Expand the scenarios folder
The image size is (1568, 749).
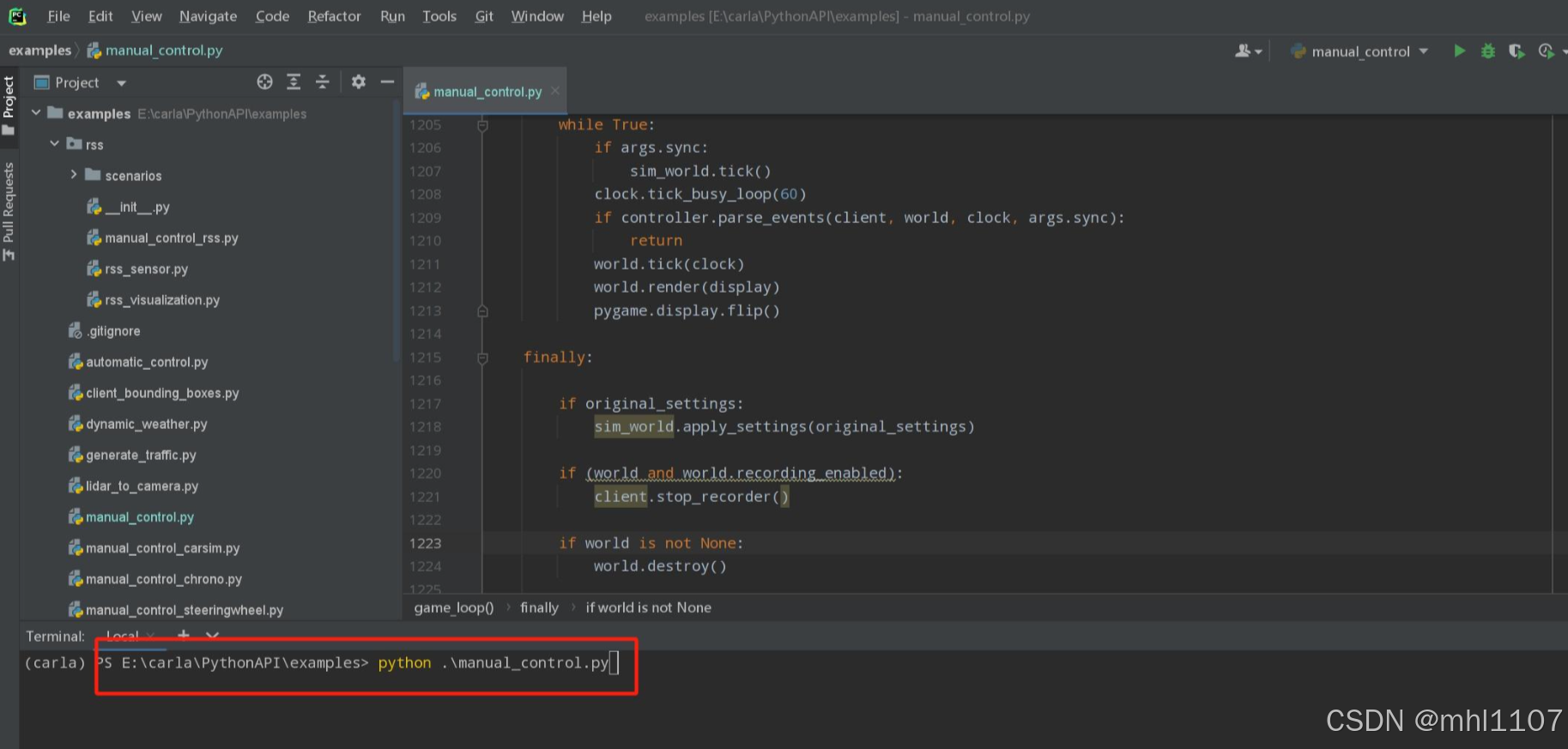(74, 175)
